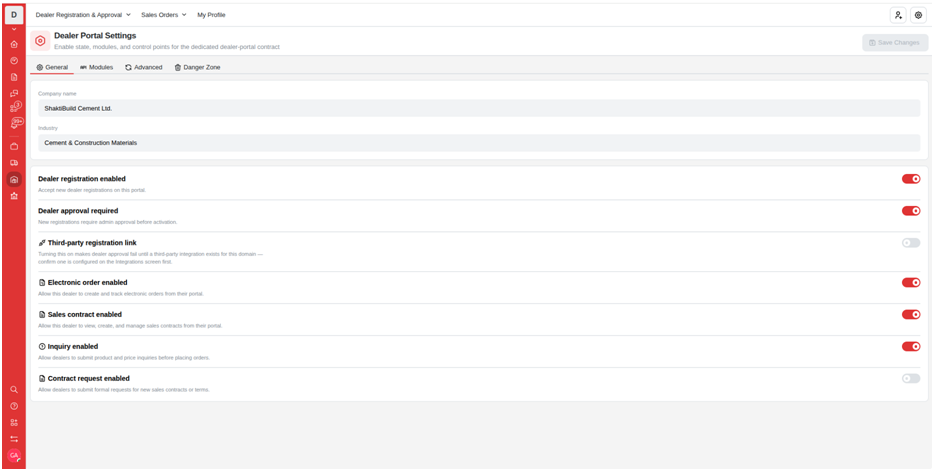
Task: Click the 'Contract request enabled' label
Action: 89,379
